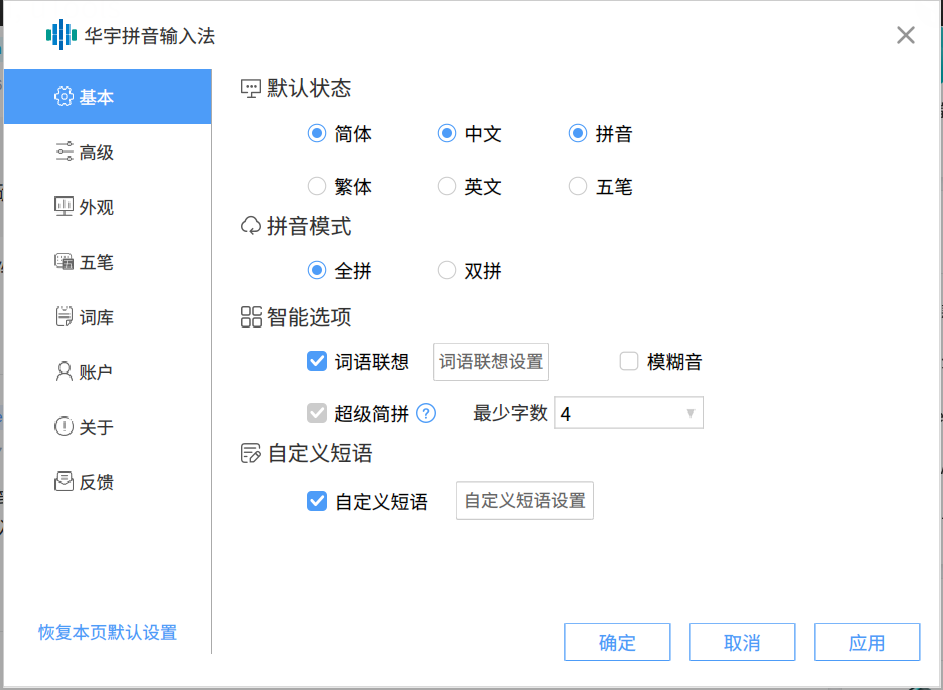Viewport: 943px width, 690px height.
Task: Click the 反馈 feedback icon in sidebar
Action: pos(63,481)
